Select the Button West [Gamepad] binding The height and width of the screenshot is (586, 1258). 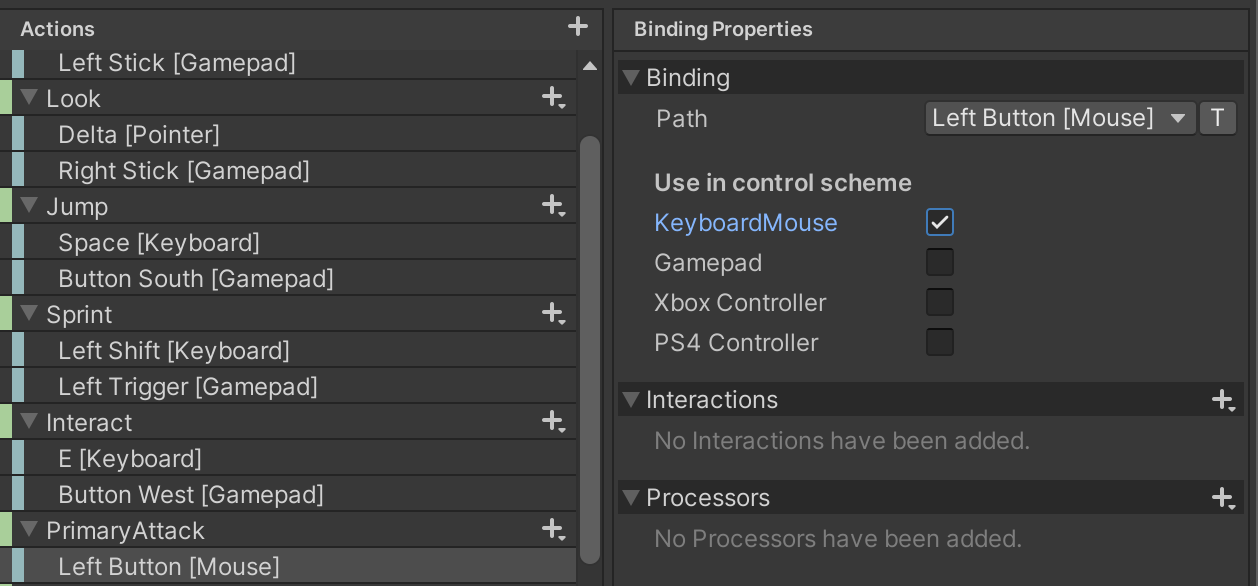[x=191, y=495]
